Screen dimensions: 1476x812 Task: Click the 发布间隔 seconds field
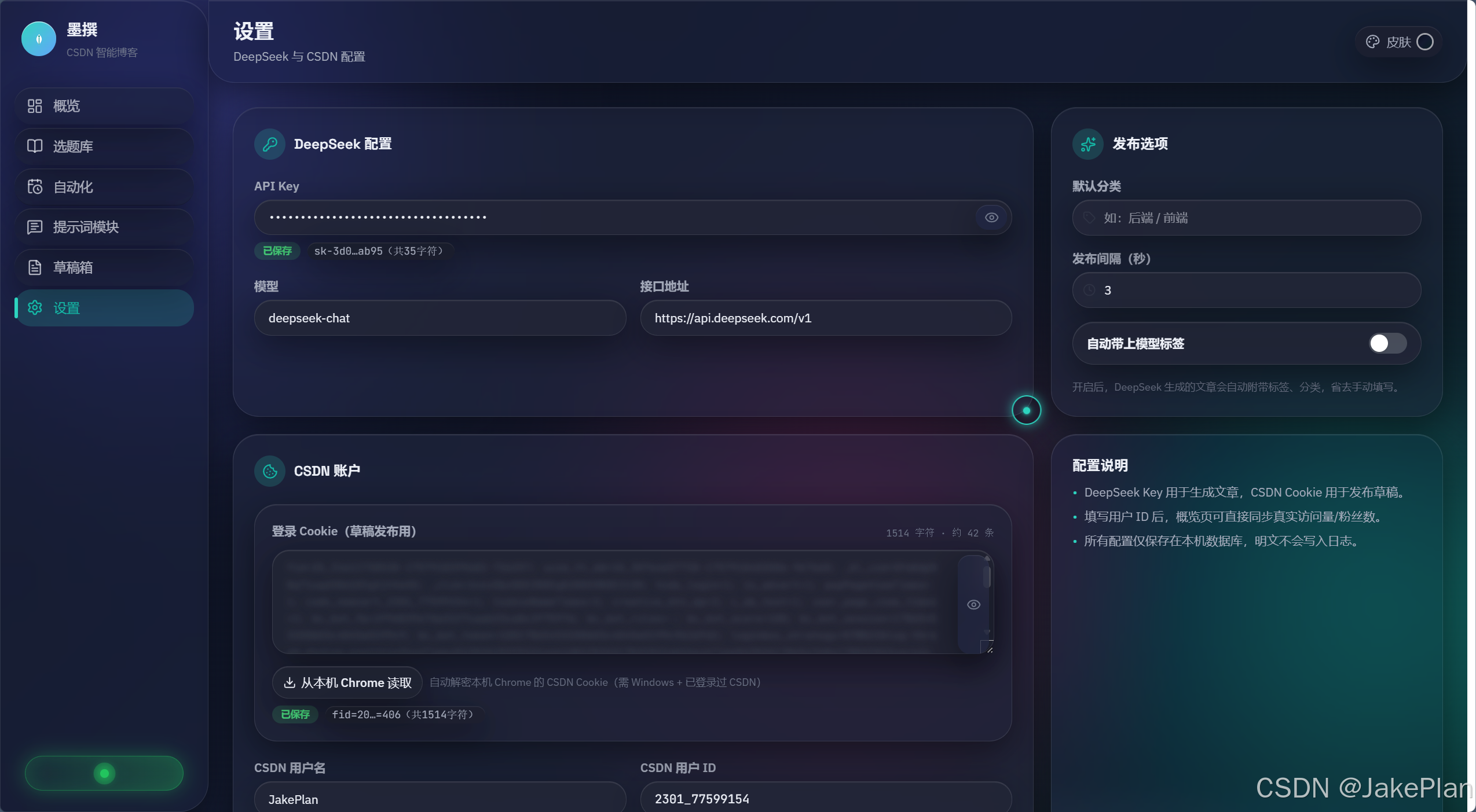coord(1246,291)
